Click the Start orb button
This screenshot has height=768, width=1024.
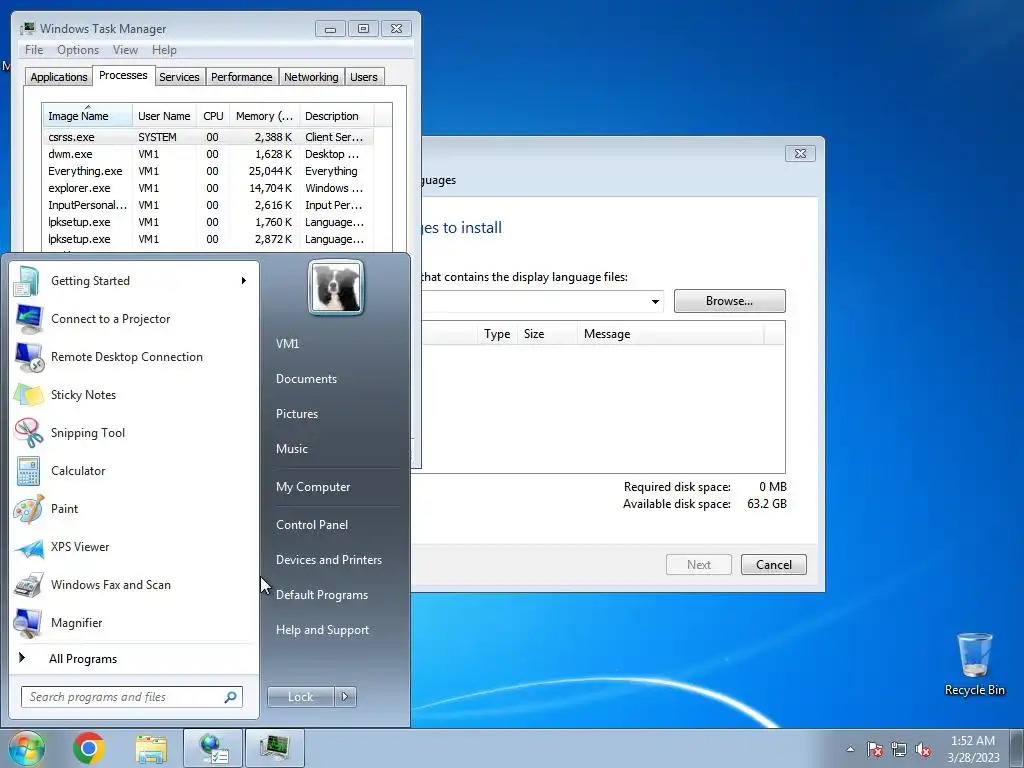tap(27, 748)
